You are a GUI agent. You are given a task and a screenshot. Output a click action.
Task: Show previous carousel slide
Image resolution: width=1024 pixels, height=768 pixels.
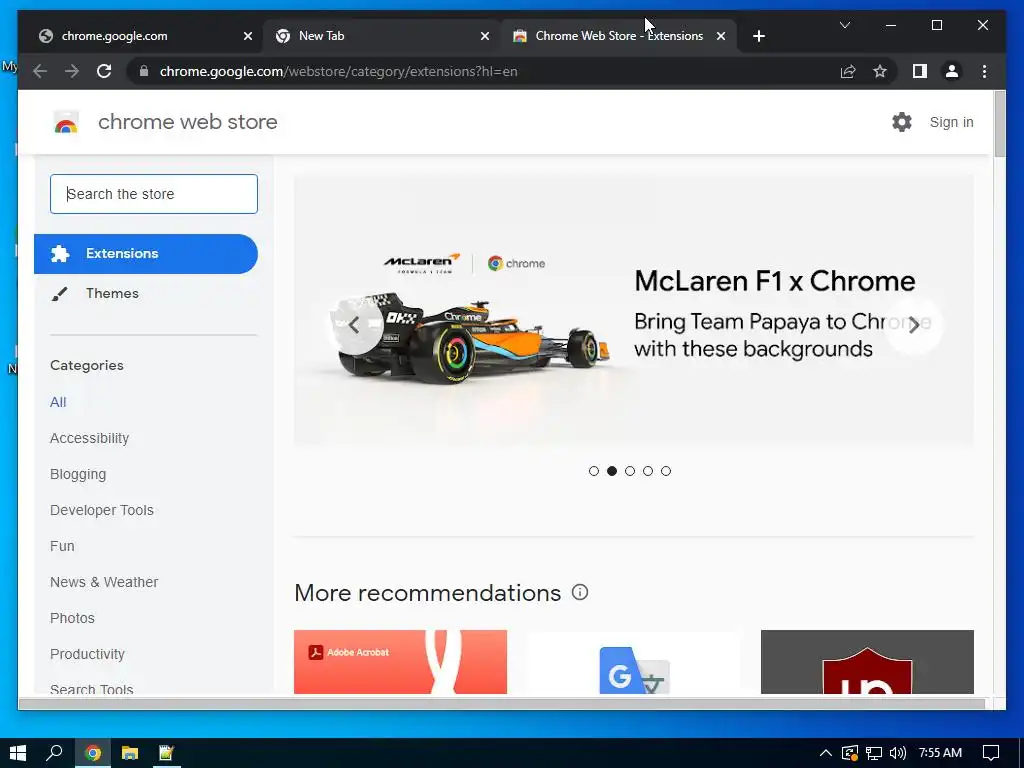click(x=354, y=325)
